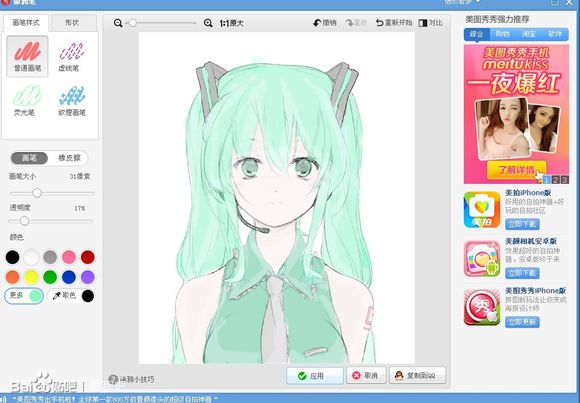The height and width of the screenshot is (403, 580).
Task: Click the compare (对比) button
Action: (431, 23)
